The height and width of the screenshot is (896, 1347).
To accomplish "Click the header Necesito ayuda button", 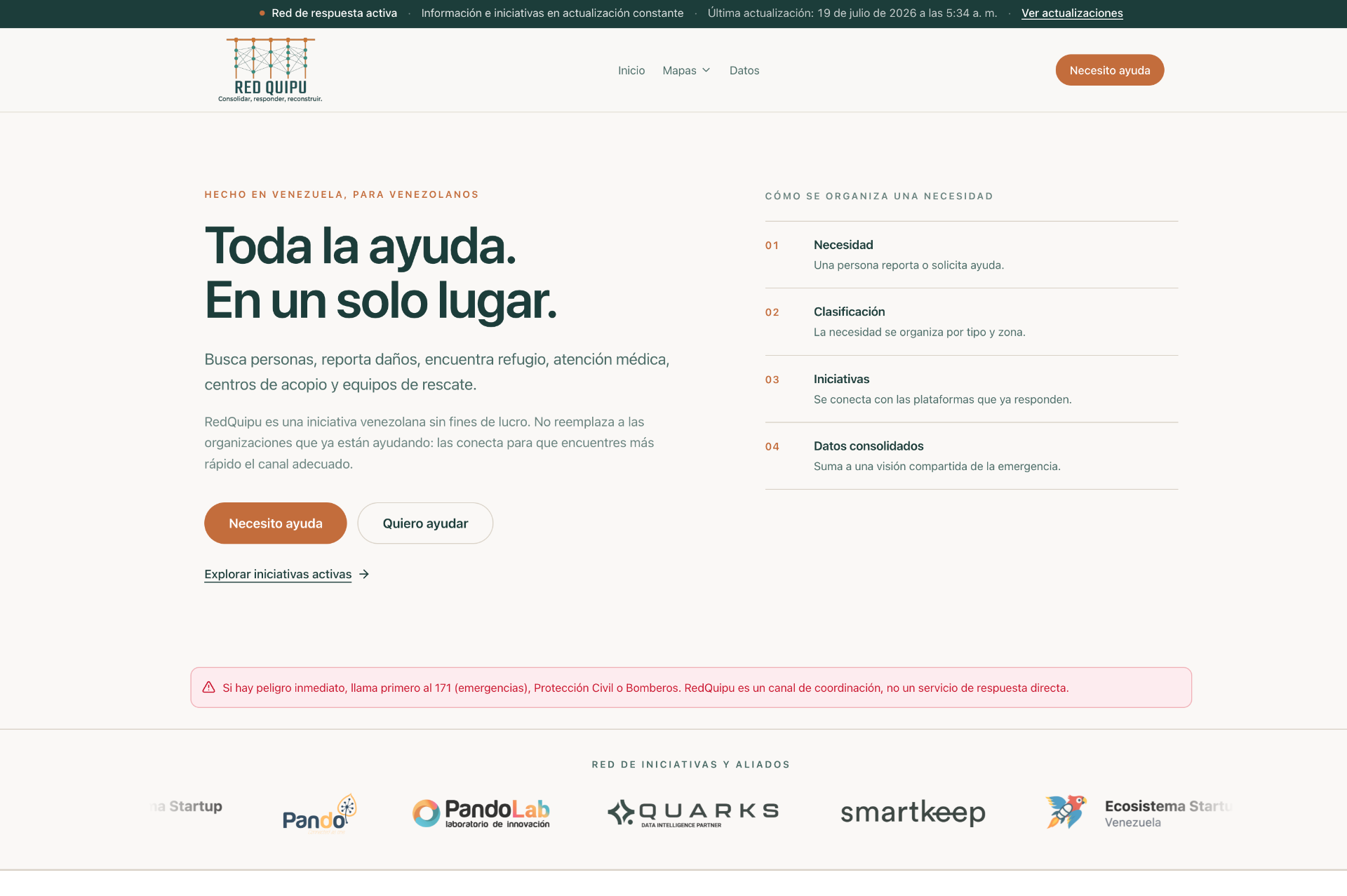I will pyautogui.click(x=1110, y=70).
